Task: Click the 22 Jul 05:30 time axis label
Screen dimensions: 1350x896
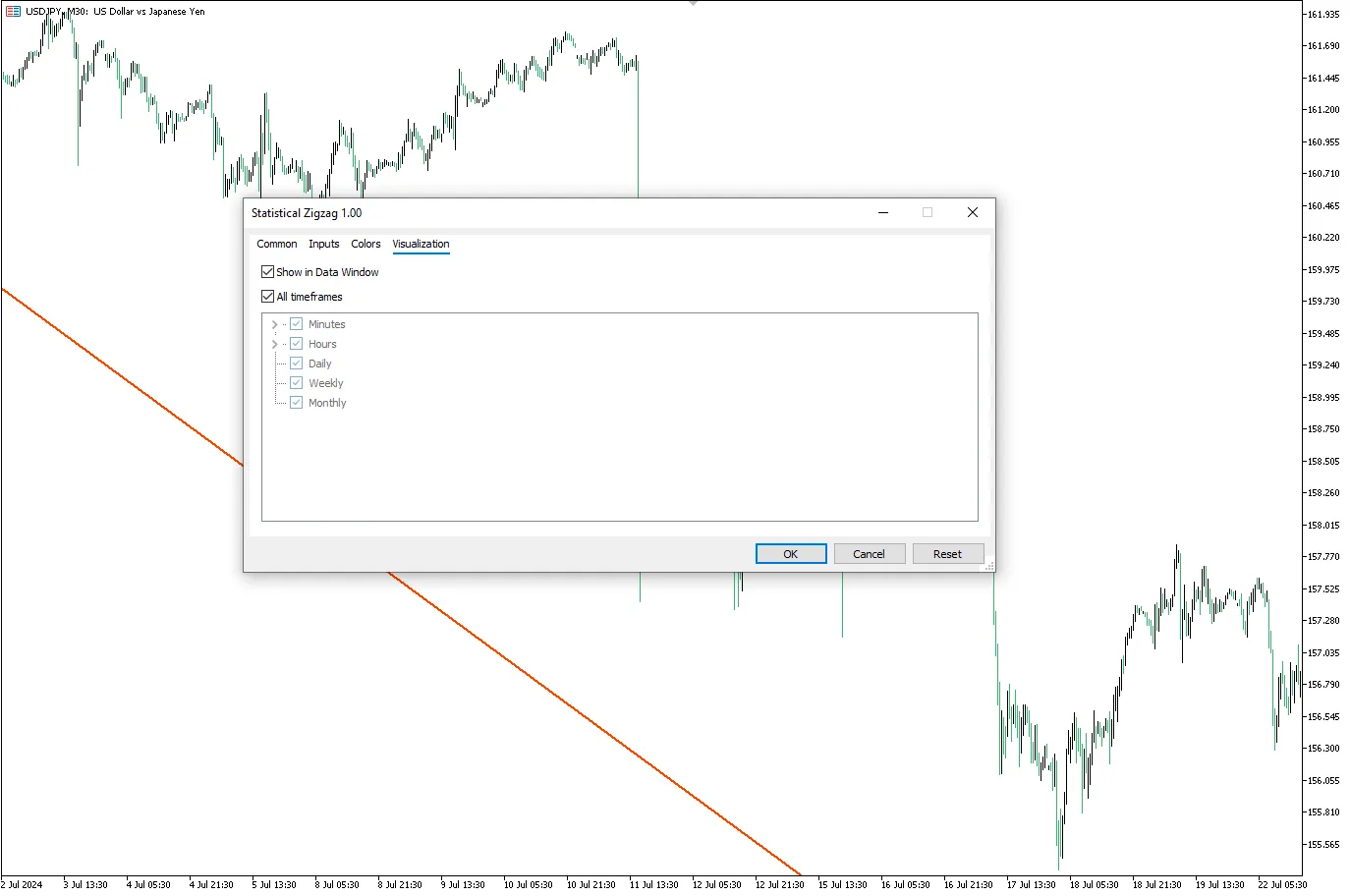Action: pyautogui.click(x=1283, y=885)
